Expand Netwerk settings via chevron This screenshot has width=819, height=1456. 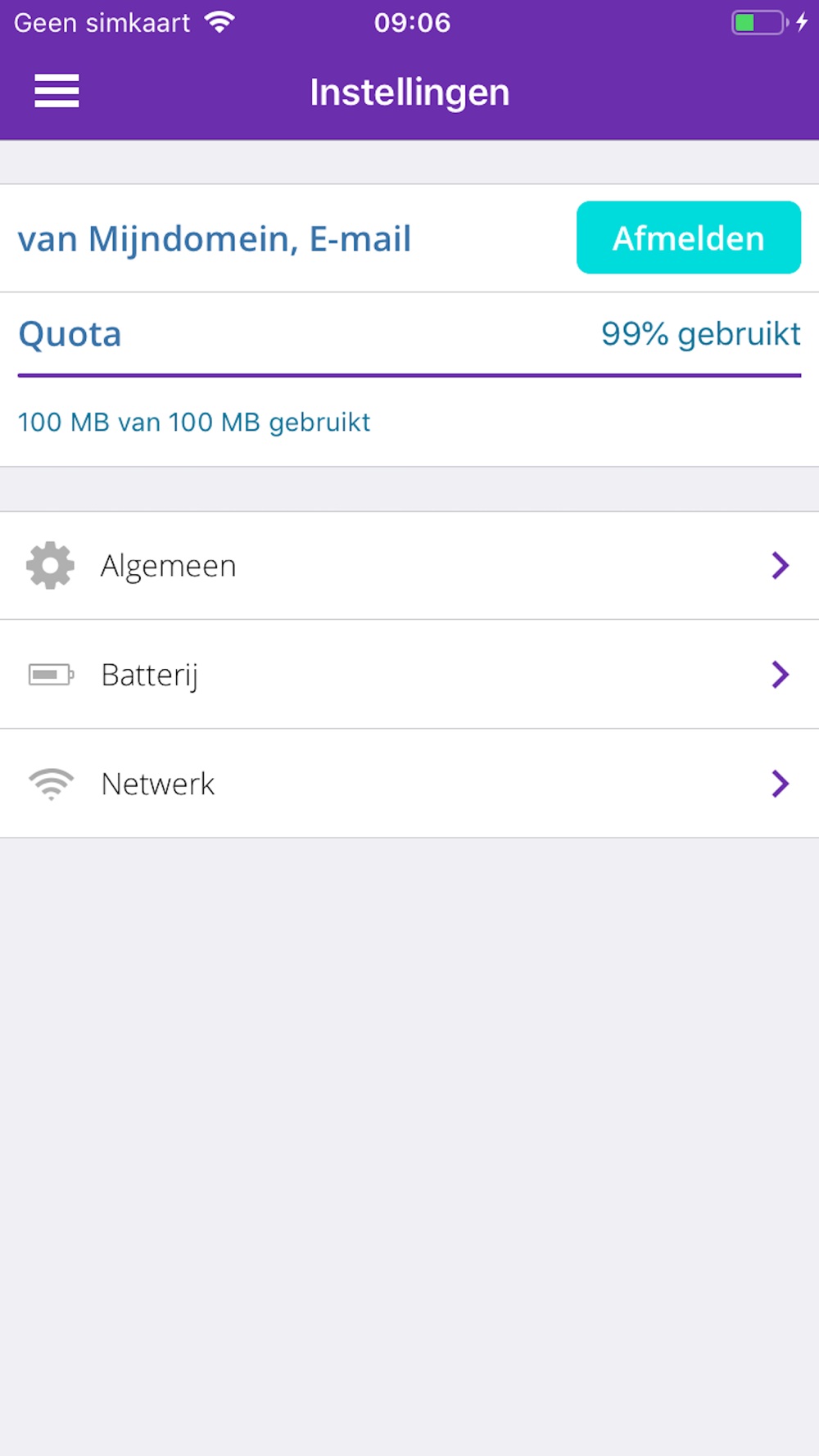click(780, 784)
